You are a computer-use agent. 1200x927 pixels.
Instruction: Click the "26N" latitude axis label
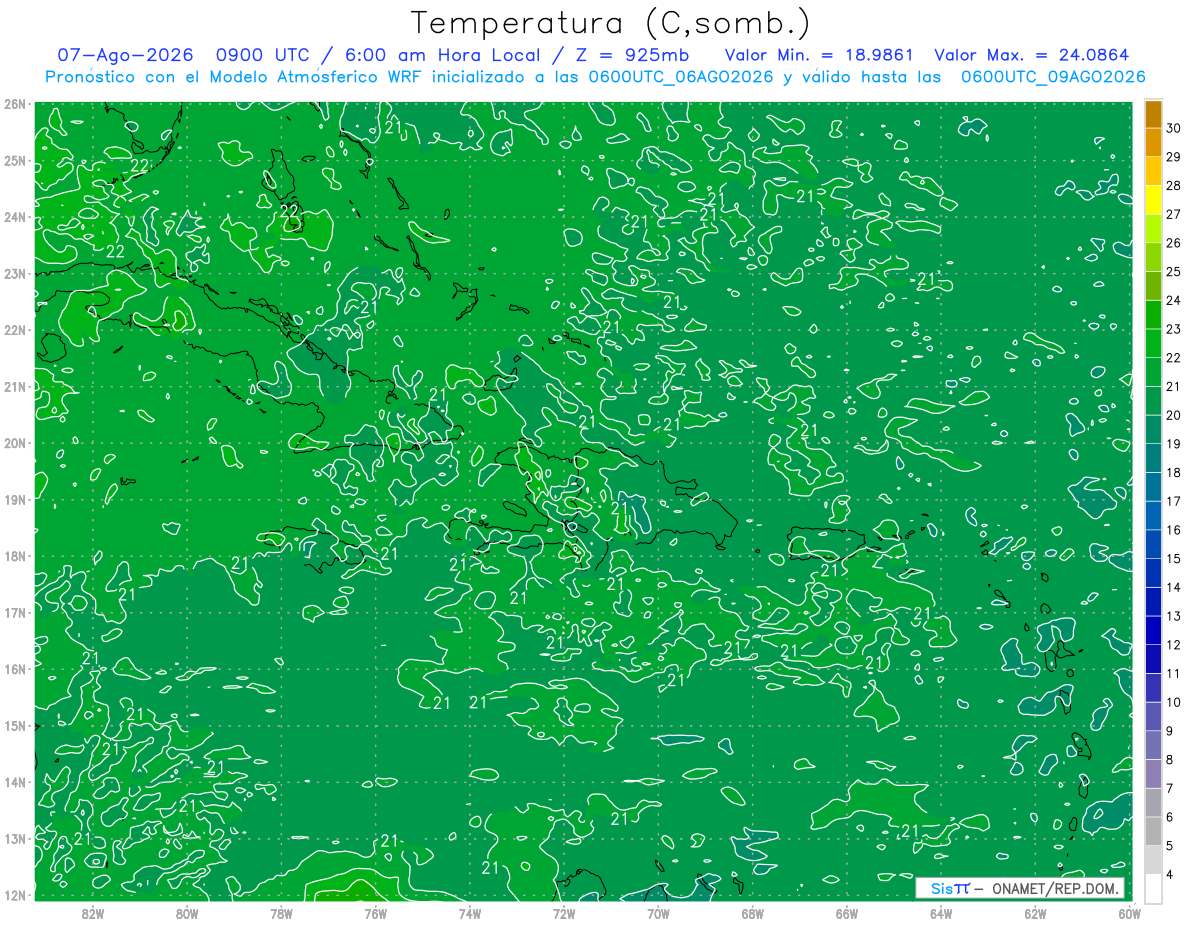[15, 104]
